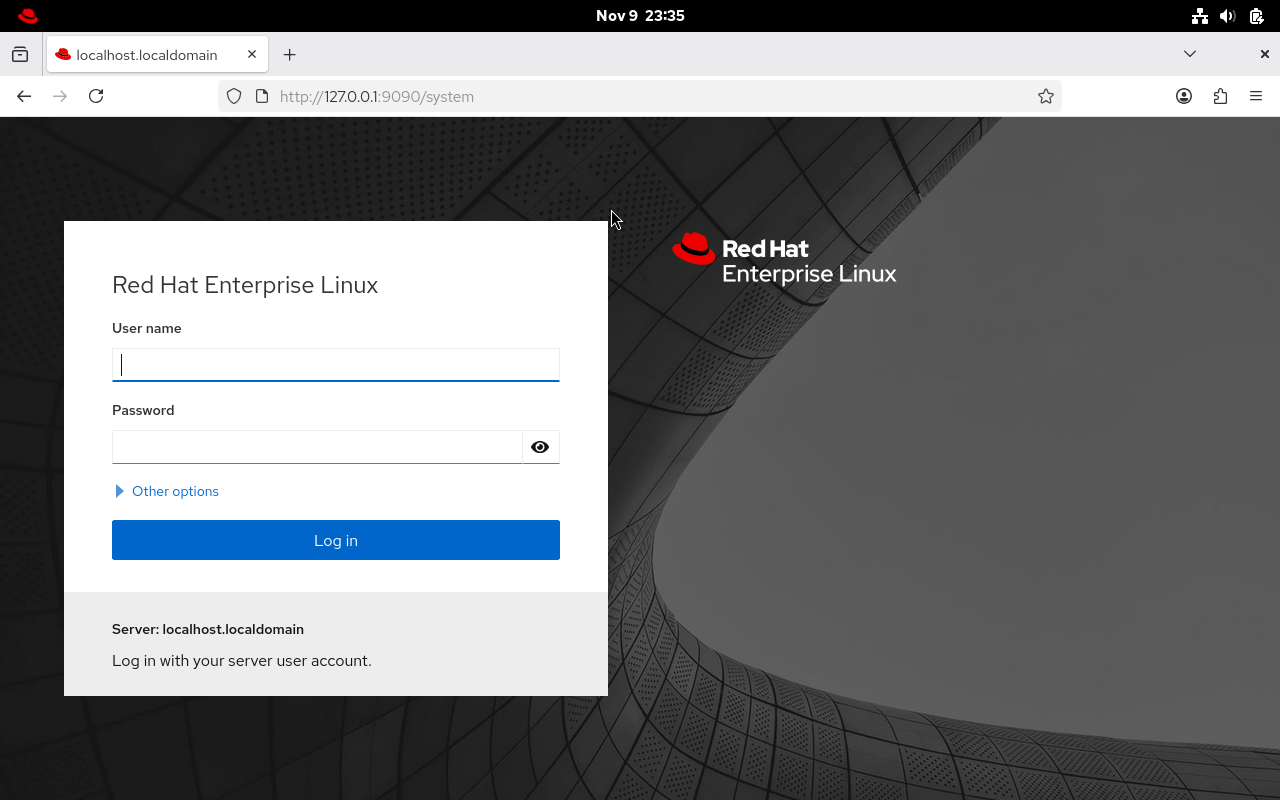This screenshot has width=1280, height=800.
Task: Click the volume icon in the system tray
Action: tap(1227, 15)
